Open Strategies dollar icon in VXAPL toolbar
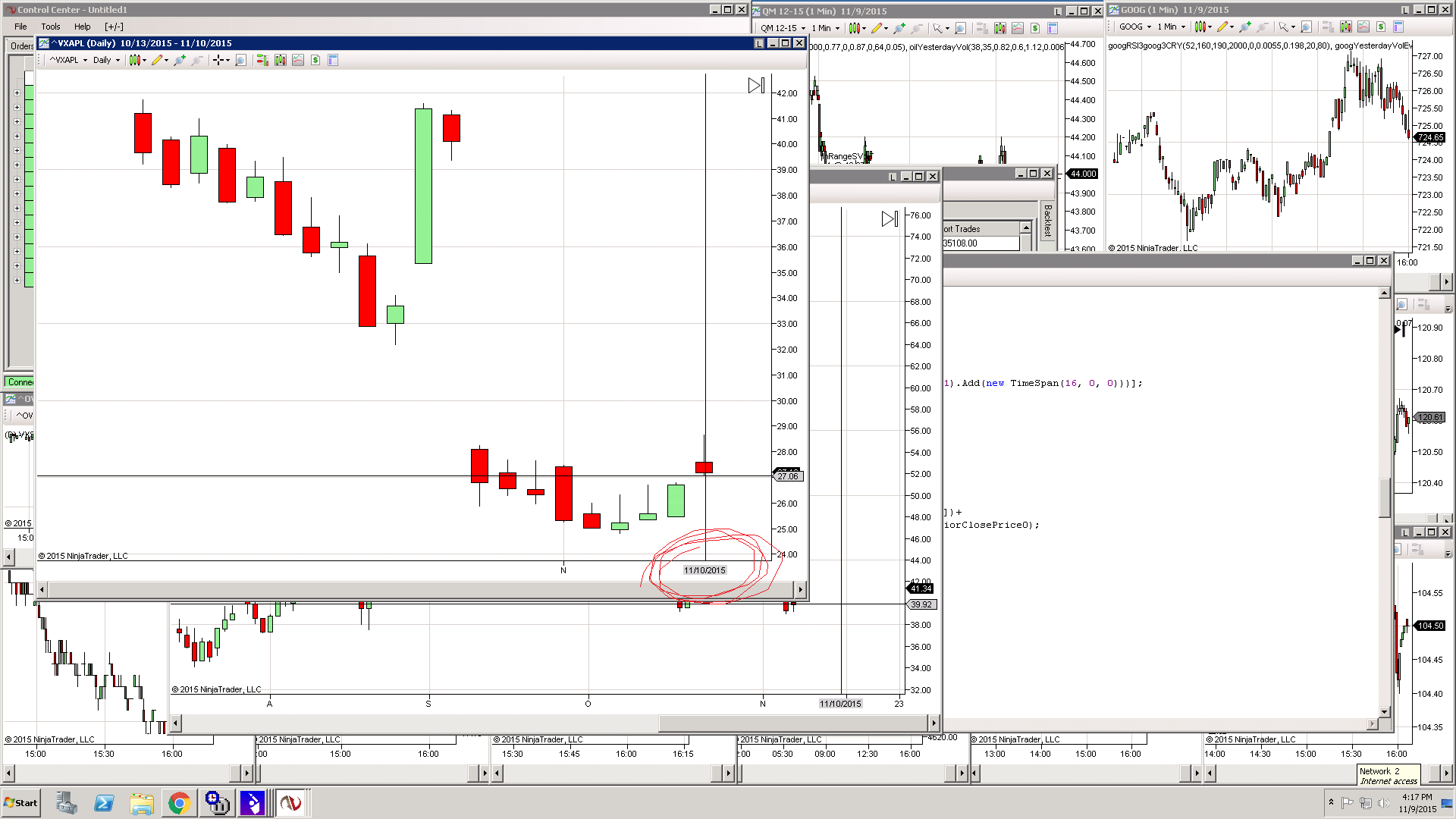This screenshot has height=819, width=1456. [x=315, y=60]
